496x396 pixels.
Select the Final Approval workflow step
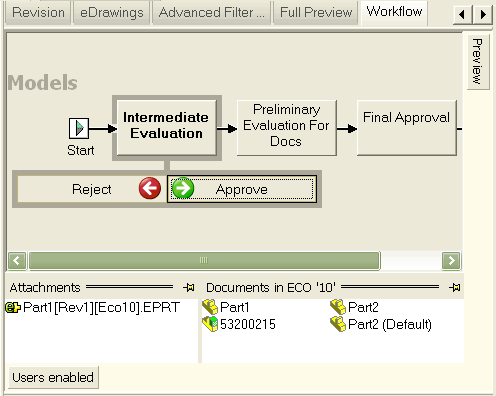[x=407, y=128]
